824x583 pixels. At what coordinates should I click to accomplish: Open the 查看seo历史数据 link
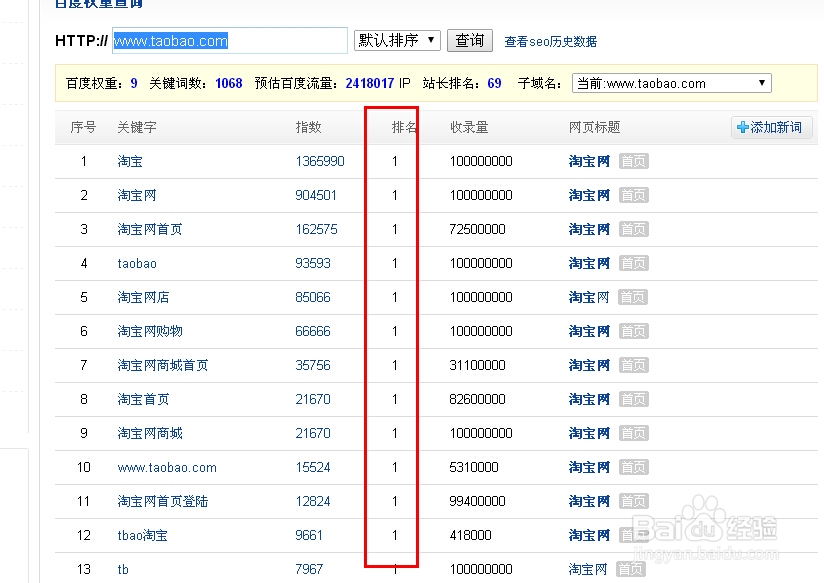(550, 42)
